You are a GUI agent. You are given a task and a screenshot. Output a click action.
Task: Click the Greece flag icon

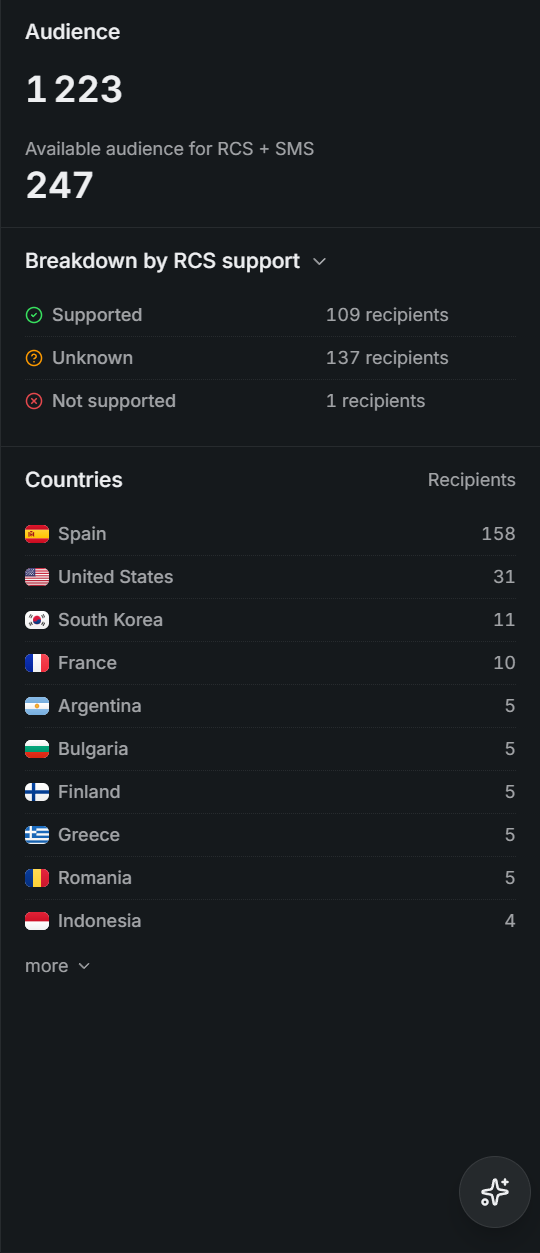pos(37,835)
